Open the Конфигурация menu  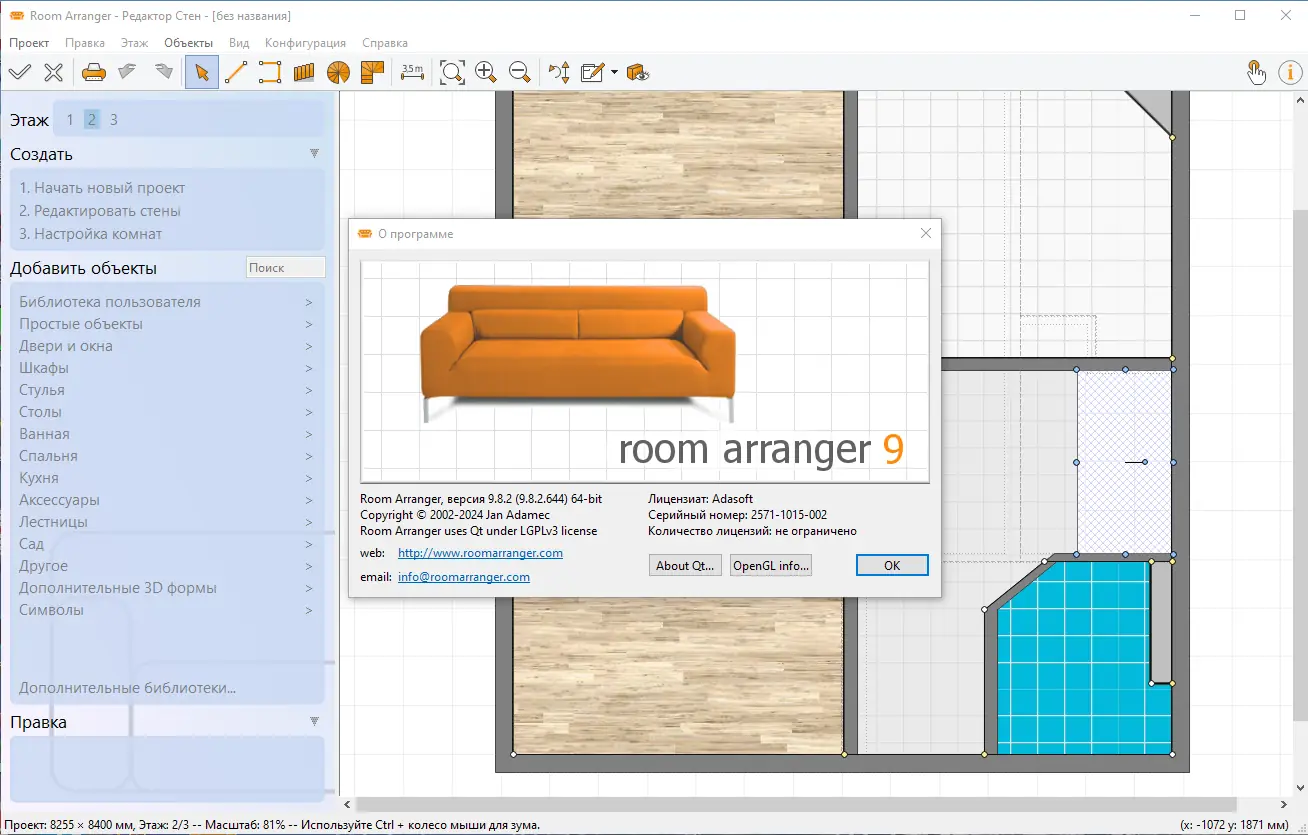(x=305, y=43)
